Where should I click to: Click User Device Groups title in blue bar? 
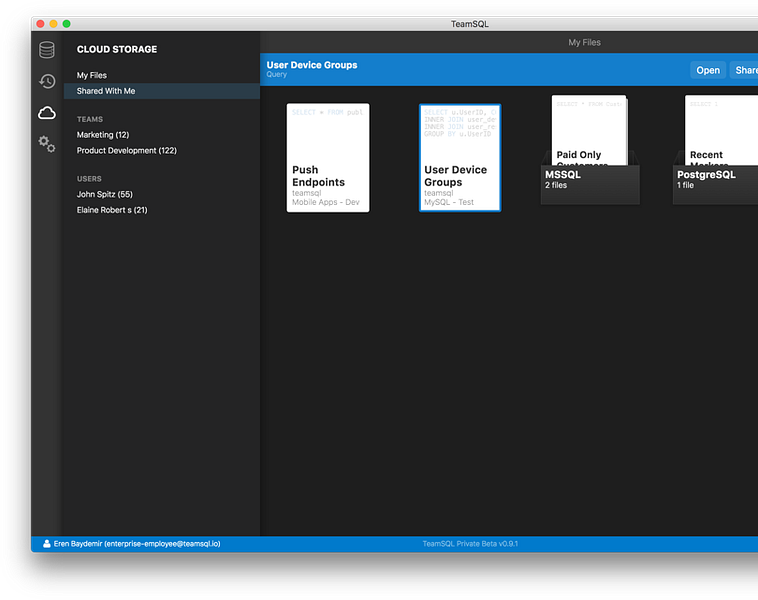[x=312, y=65]
